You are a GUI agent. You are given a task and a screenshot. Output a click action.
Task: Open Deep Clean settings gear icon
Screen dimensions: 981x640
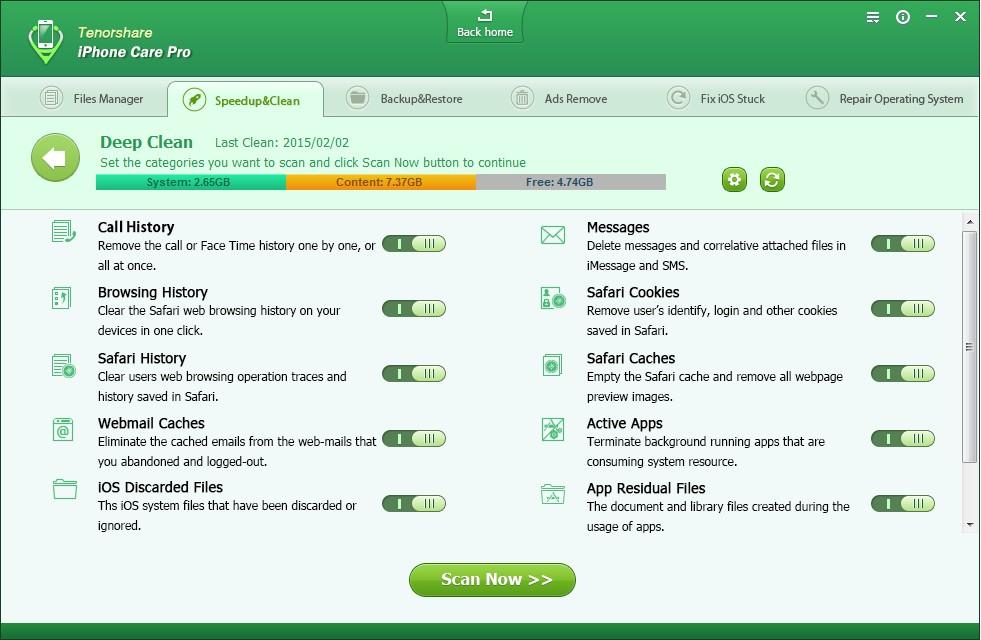click(x=734, y=180)
